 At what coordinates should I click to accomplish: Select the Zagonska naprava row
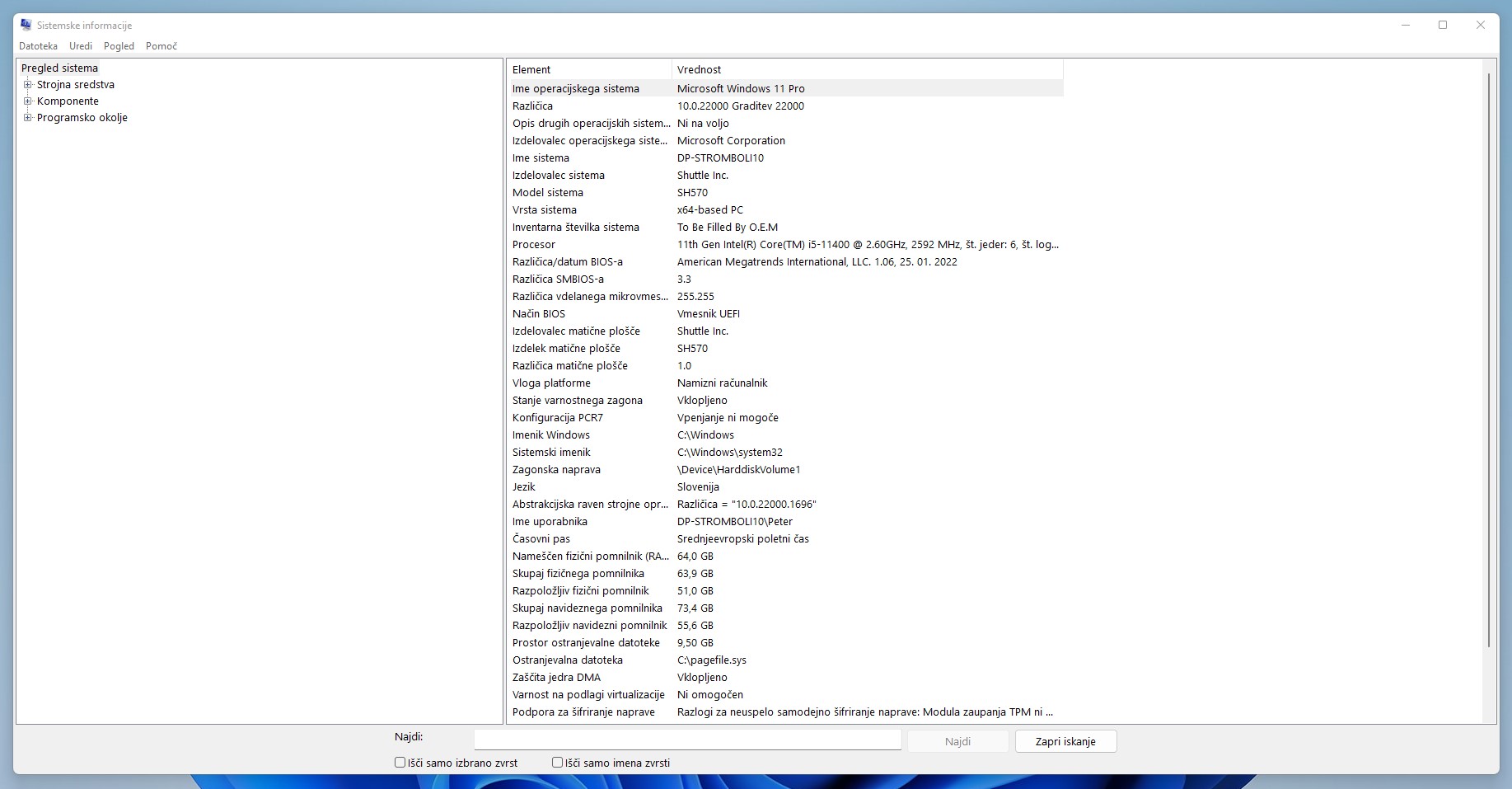(x=785, y=469)
